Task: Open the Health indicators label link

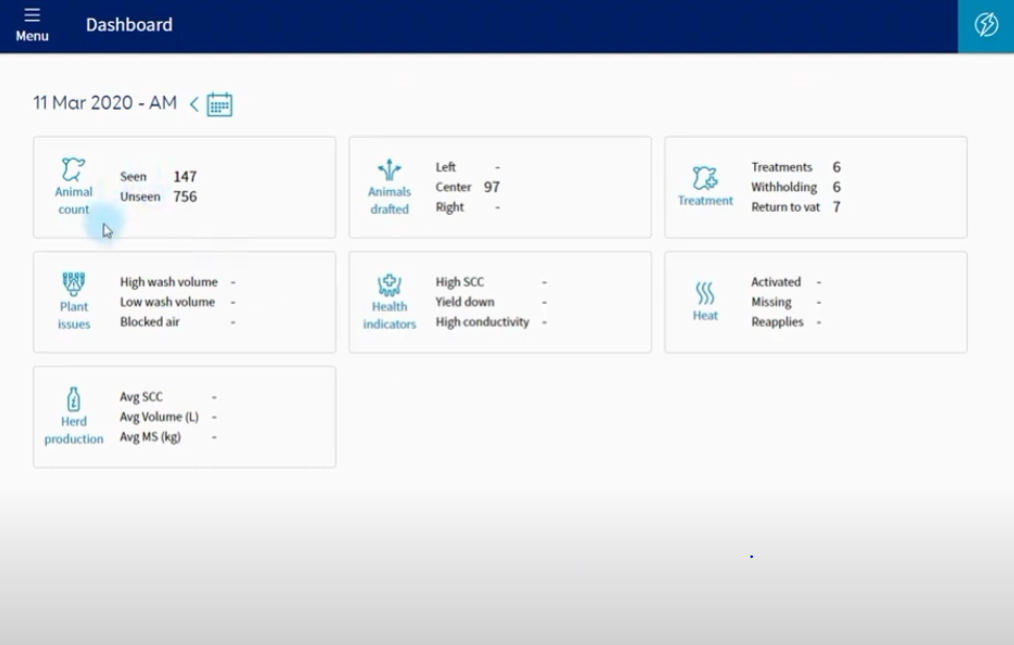Action: [x=389, y=315]
